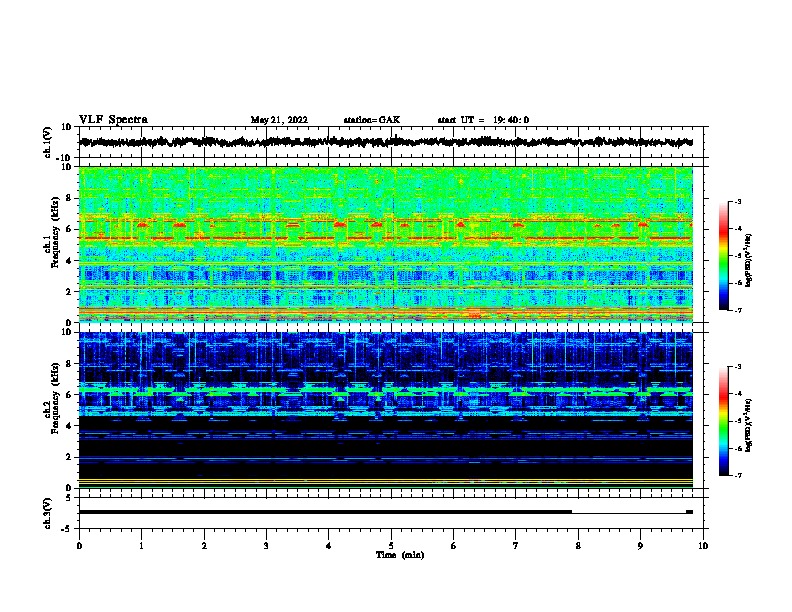Click the thick black ch.3 voltage bar

coord(325,512)
